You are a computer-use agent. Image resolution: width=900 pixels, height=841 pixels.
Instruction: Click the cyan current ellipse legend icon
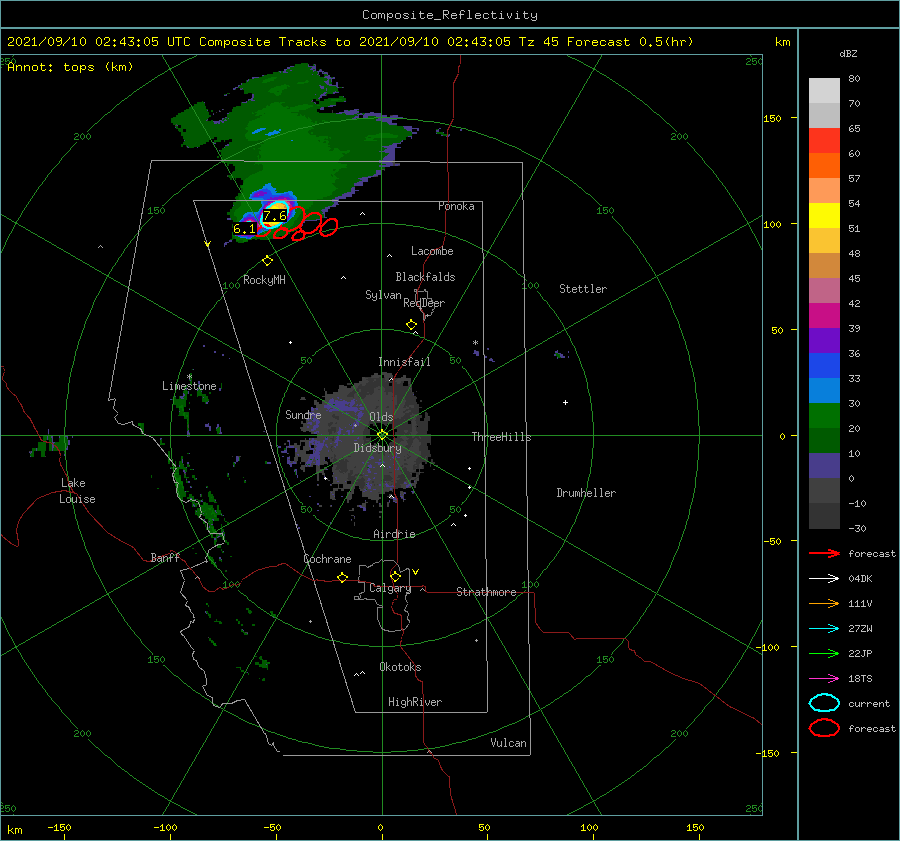point(824,703)
